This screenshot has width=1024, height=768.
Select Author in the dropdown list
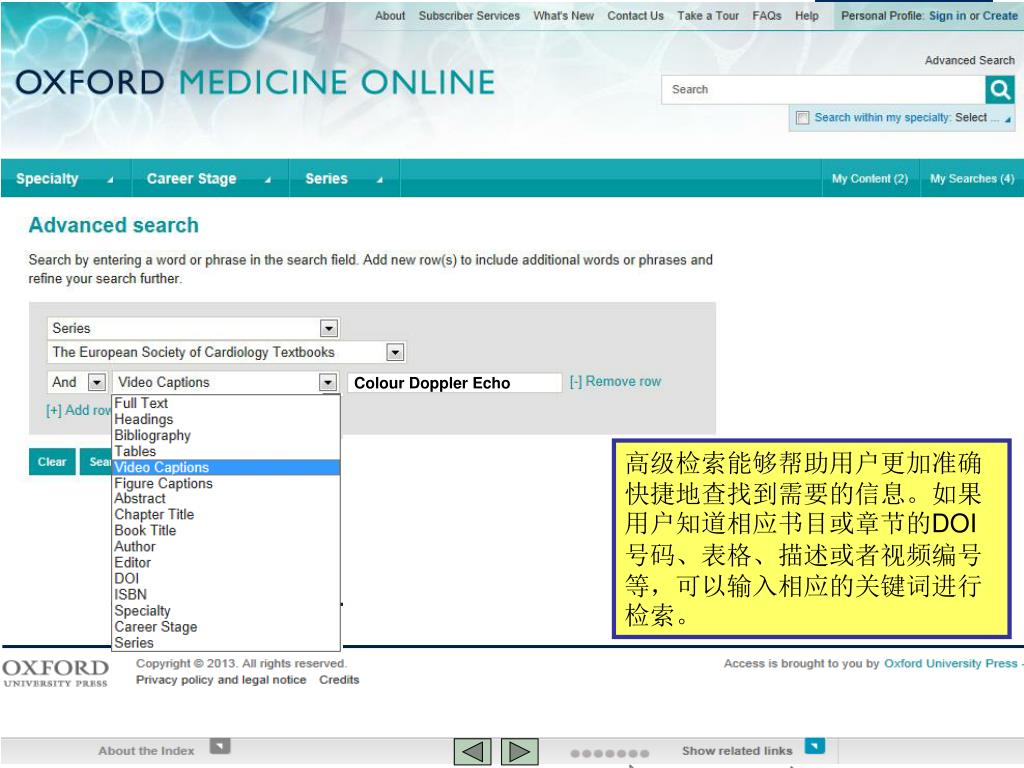pyautogui.click(x=226, y=547)
